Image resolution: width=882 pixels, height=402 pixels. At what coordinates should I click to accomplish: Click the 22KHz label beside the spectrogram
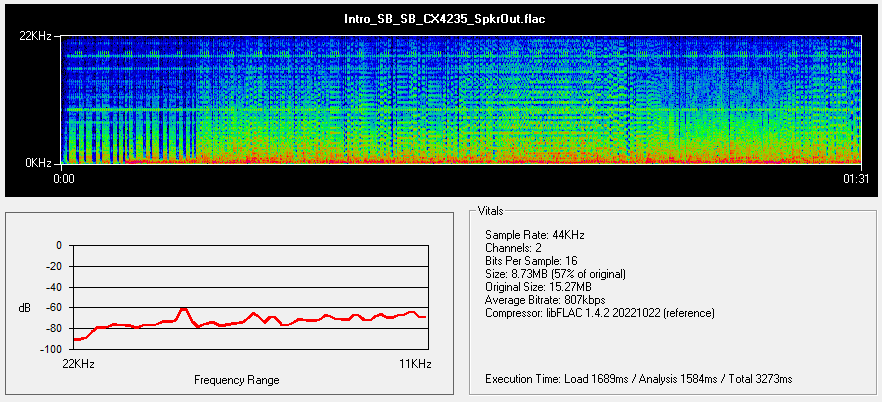(38, 37)
